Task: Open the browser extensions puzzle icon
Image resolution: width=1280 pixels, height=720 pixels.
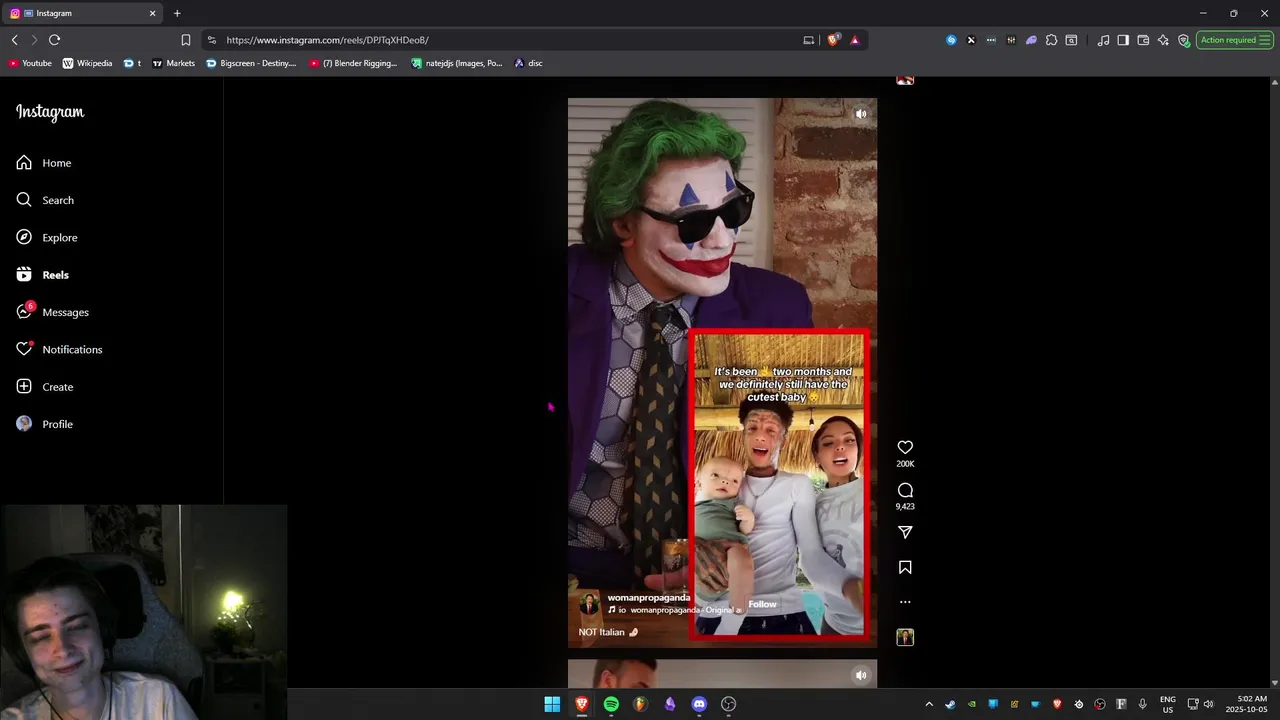Action: point(1051,40)
